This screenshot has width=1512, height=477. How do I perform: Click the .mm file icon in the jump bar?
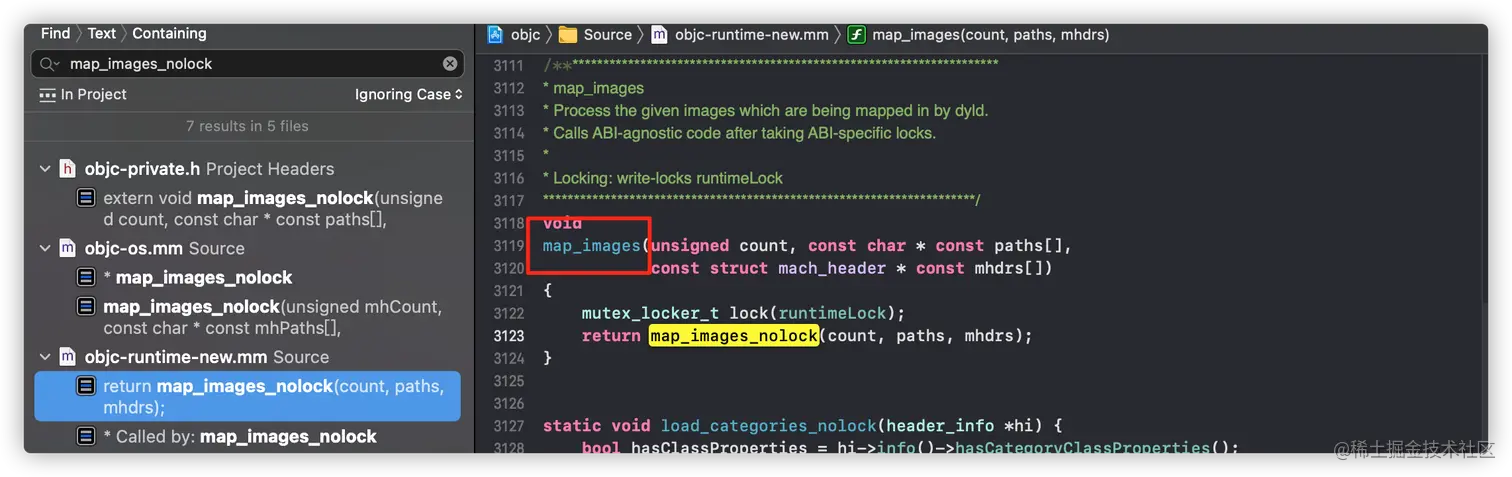(659, 35)
